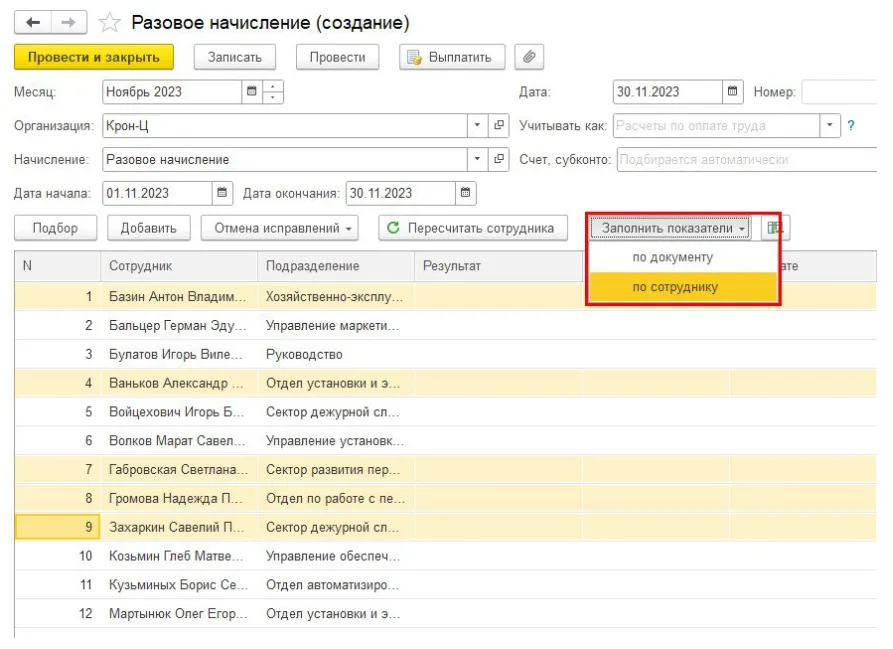Click the table icon beside Заполнить показатели
This screenshot has height=649, width=893.
click(x=774, y=228)
